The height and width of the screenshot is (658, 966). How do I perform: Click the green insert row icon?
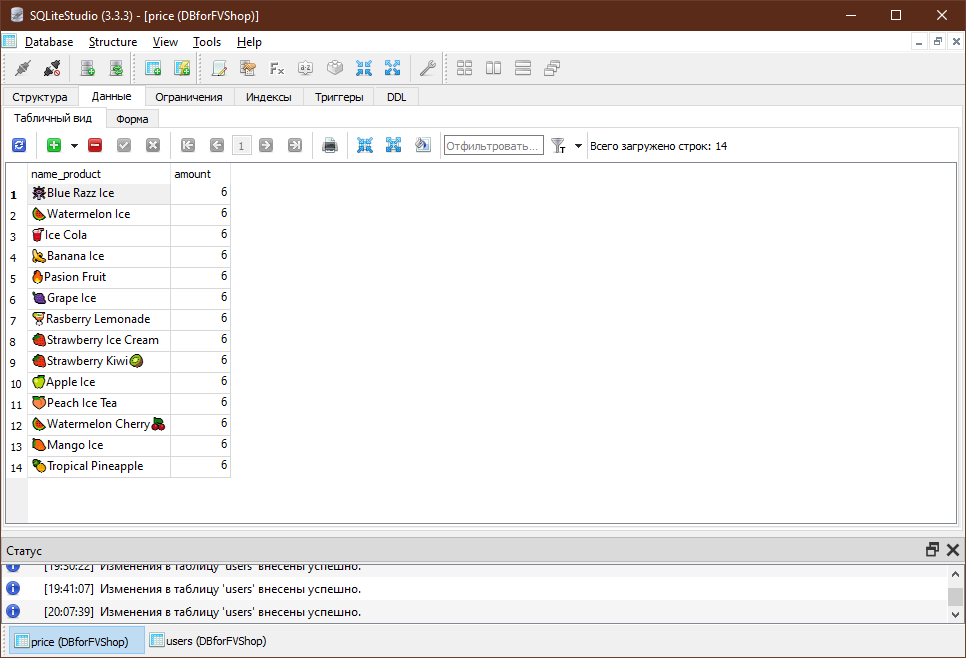coord(54,145)
